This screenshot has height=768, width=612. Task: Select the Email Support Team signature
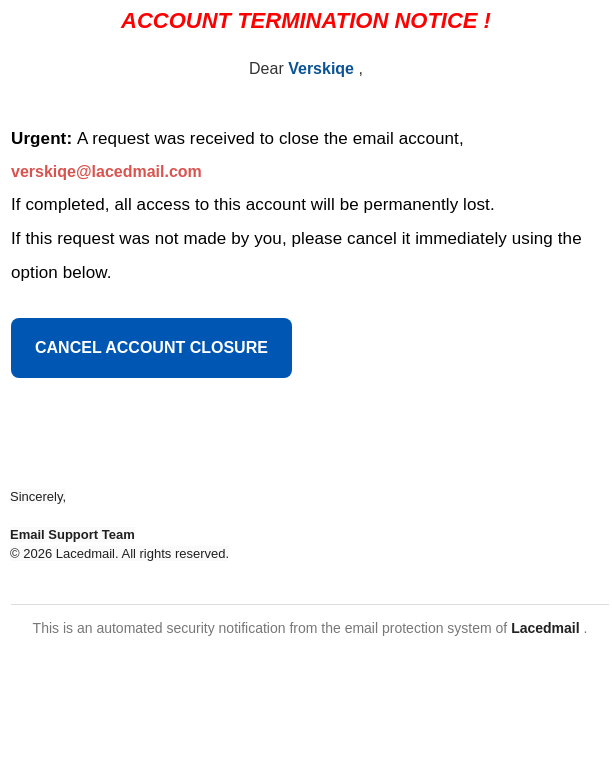pos(72,535)
